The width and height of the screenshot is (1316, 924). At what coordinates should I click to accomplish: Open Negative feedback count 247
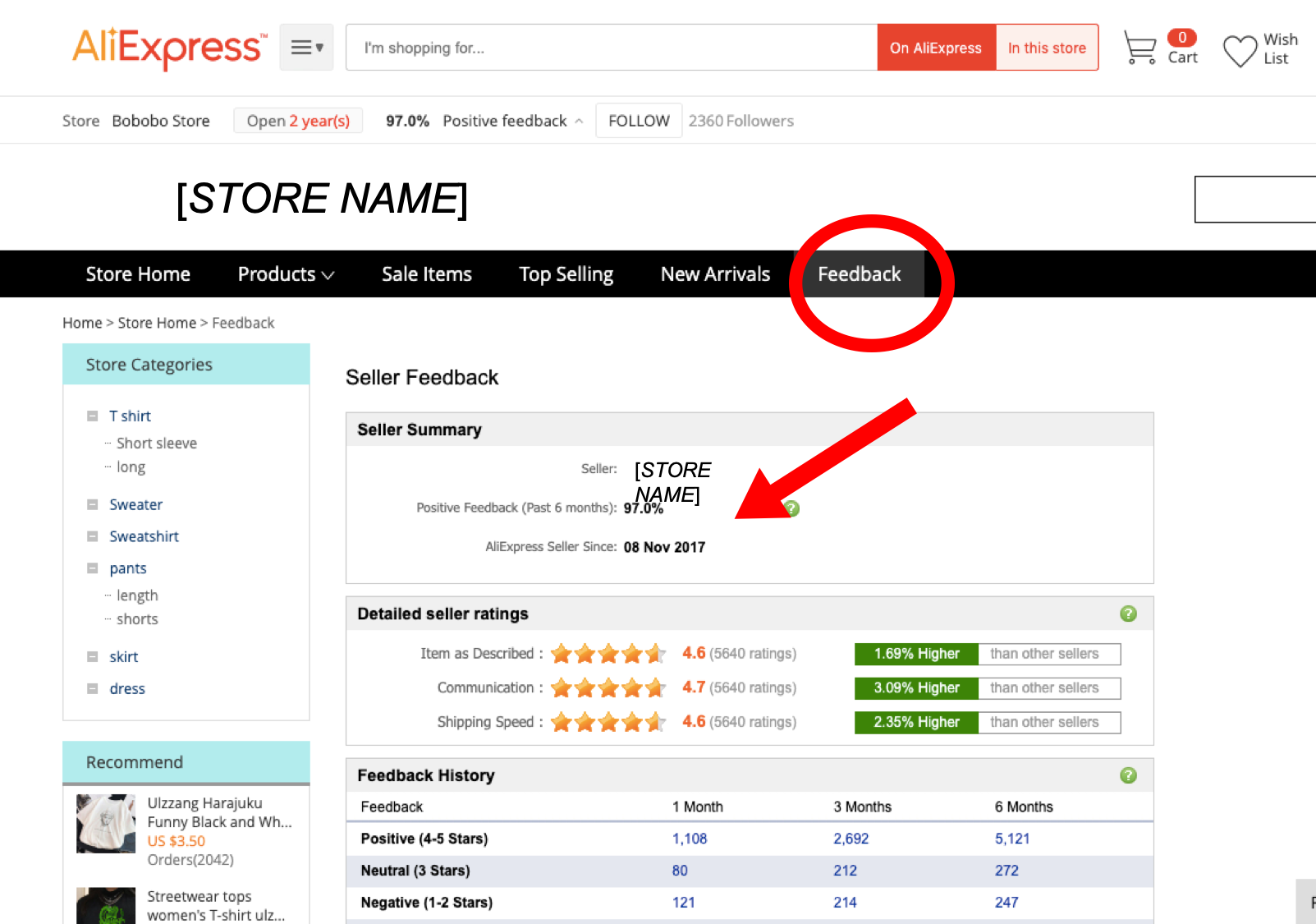pyautogui.click(x=1006, y=903)
